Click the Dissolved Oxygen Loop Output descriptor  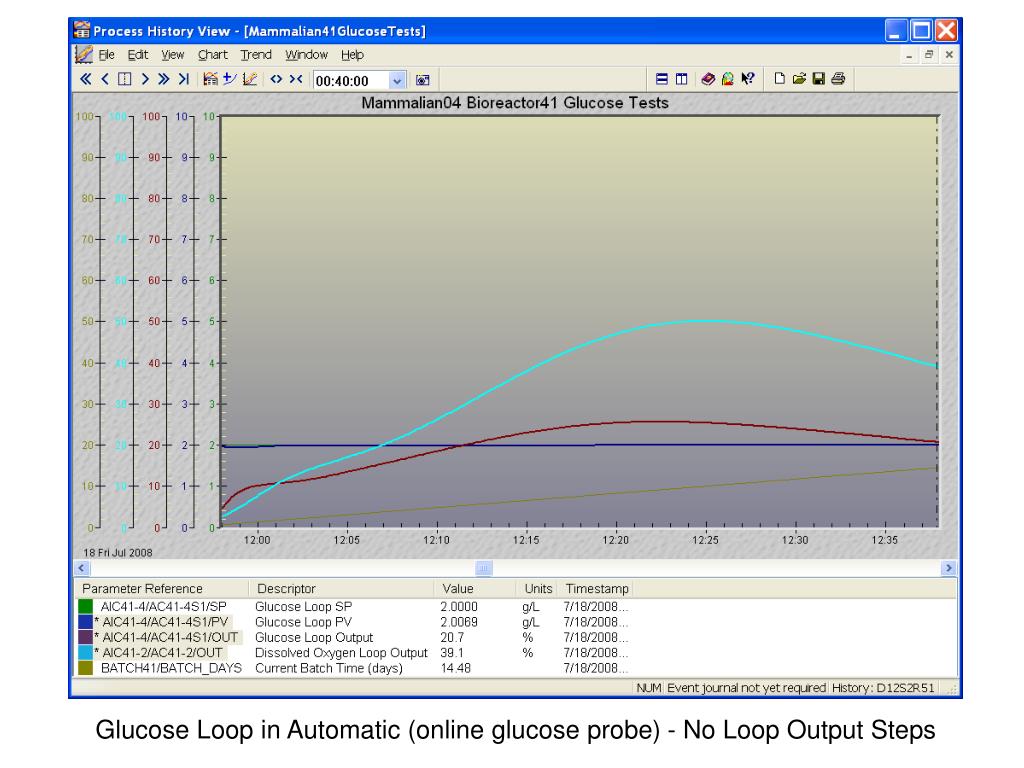click(341, 652)
